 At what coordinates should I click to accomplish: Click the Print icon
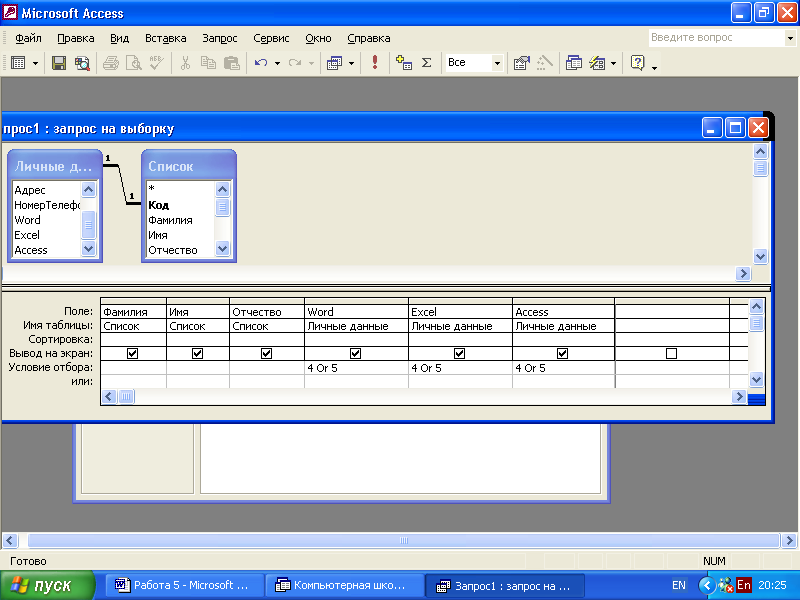tap(111, 63)
